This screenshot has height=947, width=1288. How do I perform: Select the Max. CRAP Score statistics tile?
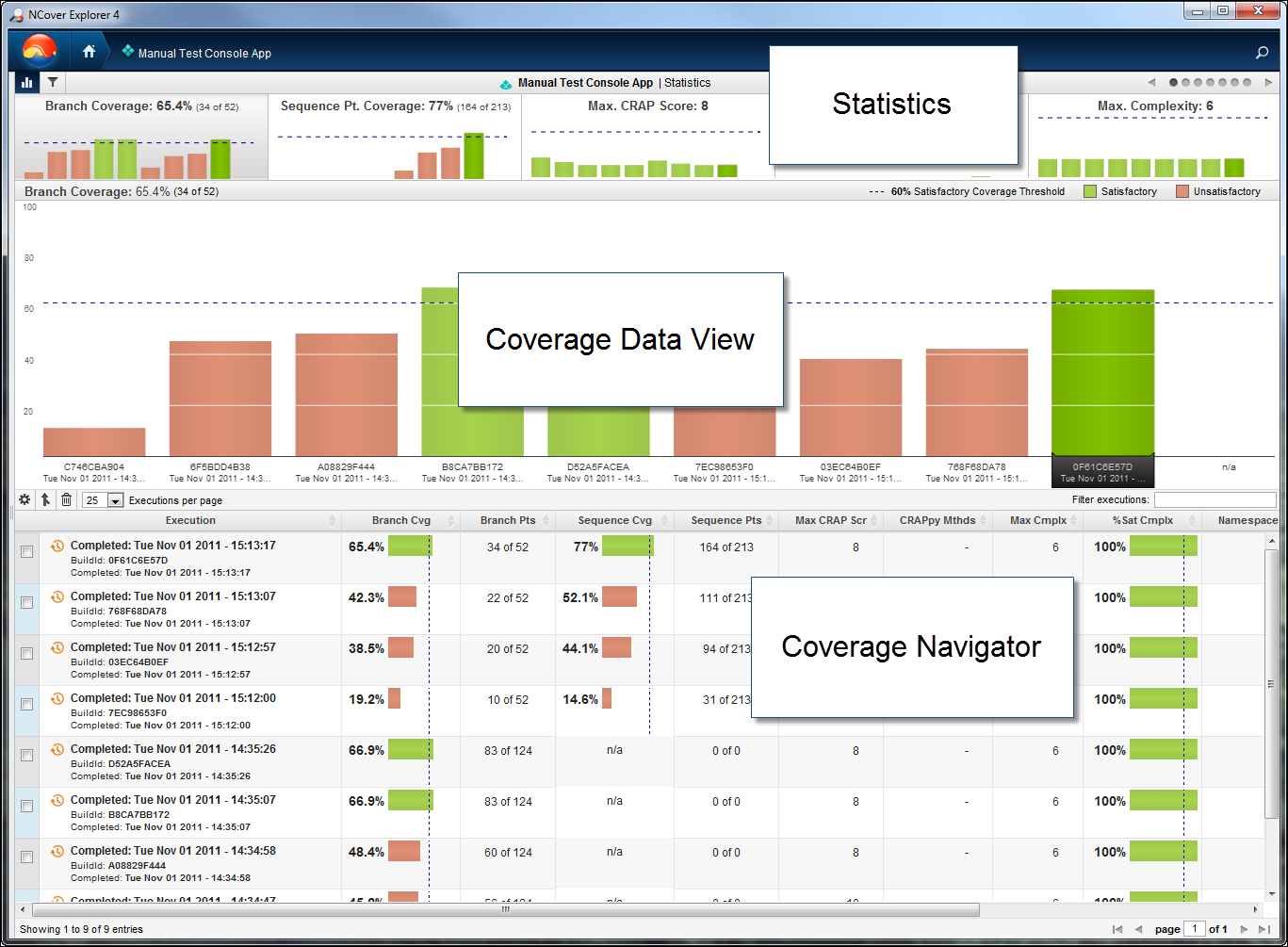(647, 137)
